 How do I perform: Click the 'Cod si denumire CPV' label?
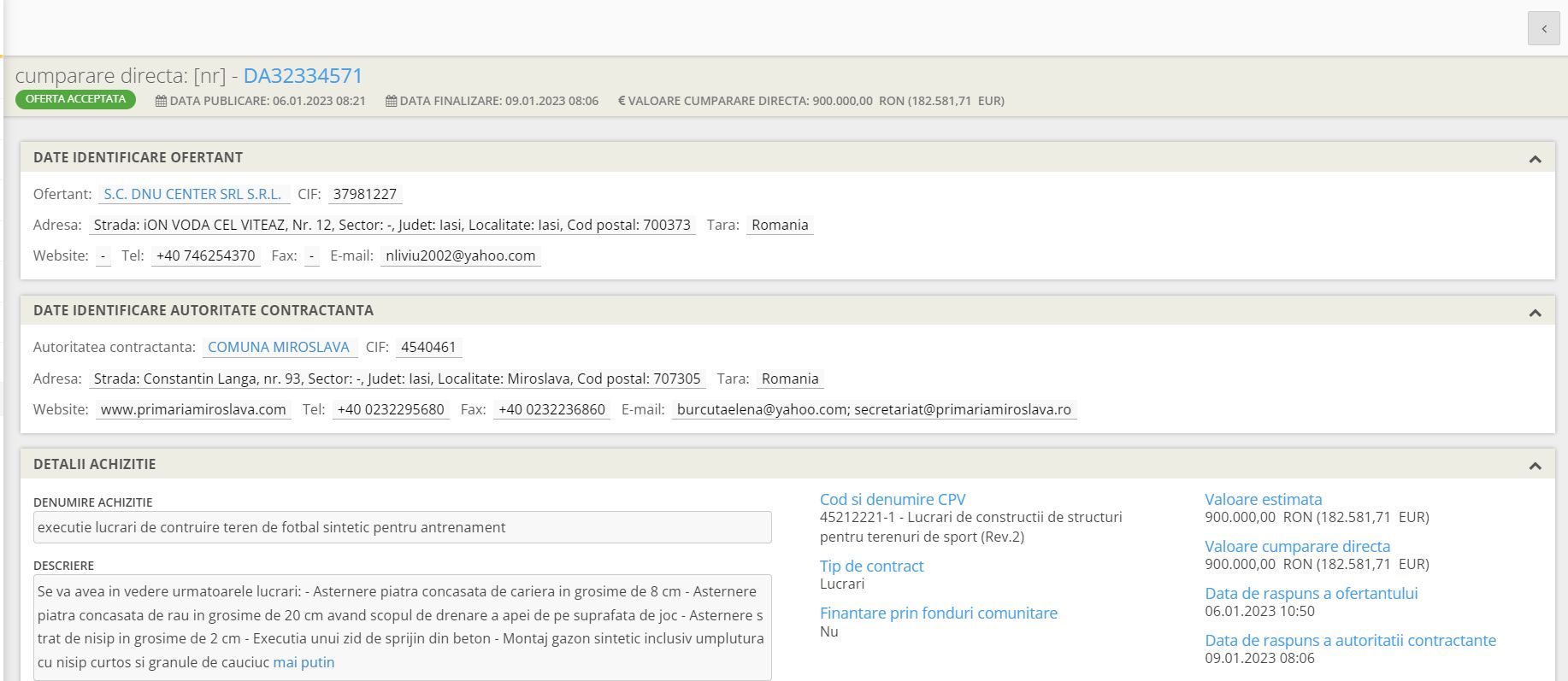pyautogui.click(x=893, y=499)
